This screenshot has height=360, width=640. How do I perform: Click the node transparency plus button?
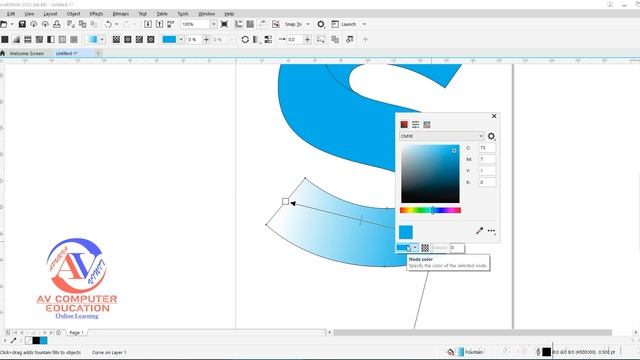click(206, 39)
